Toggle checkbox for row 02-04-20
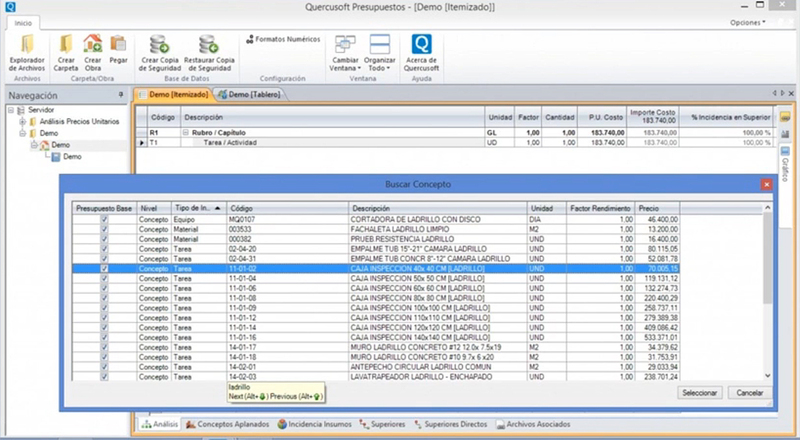 [105, 249]
